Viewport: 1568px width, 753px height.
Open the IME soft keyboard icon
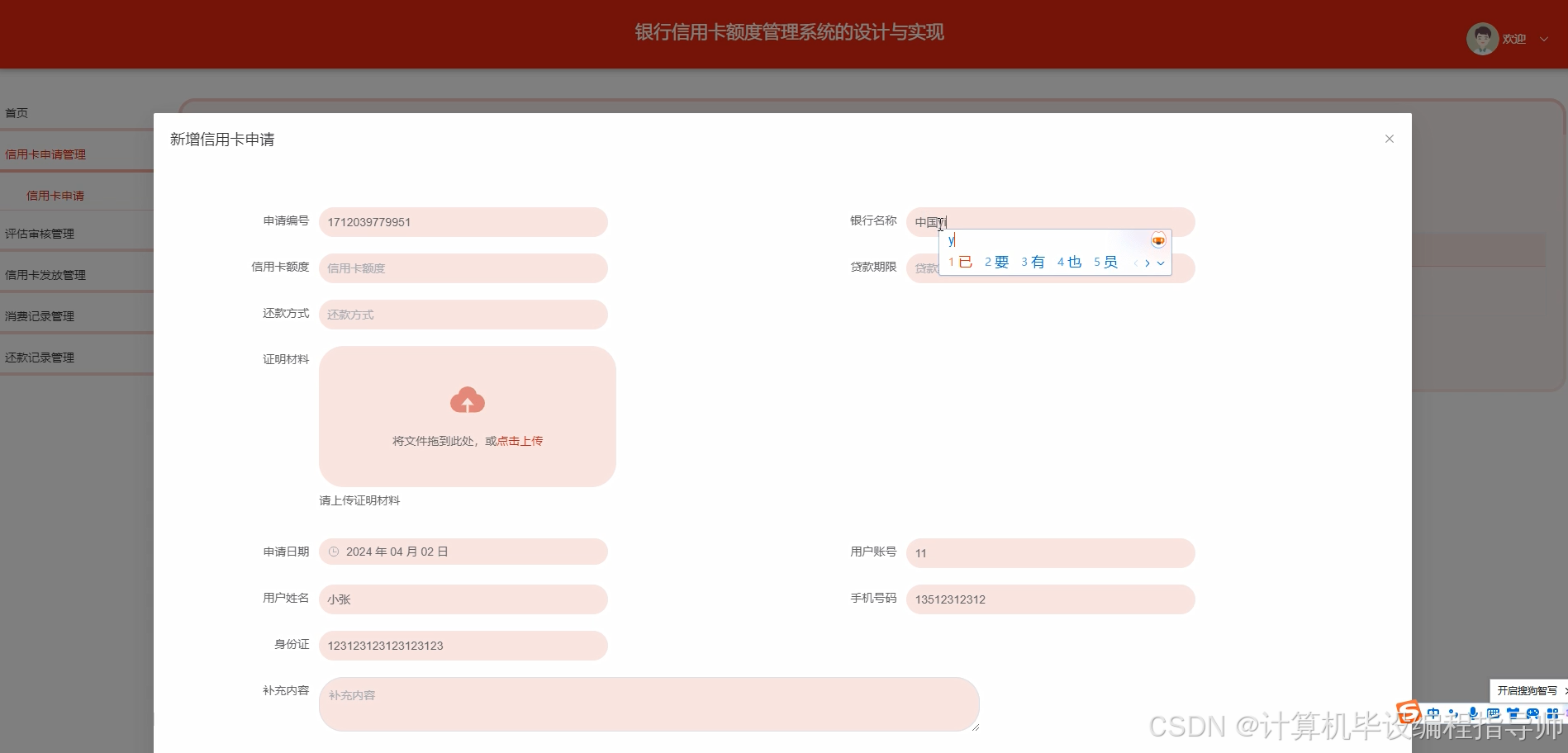coord(1493,713)
